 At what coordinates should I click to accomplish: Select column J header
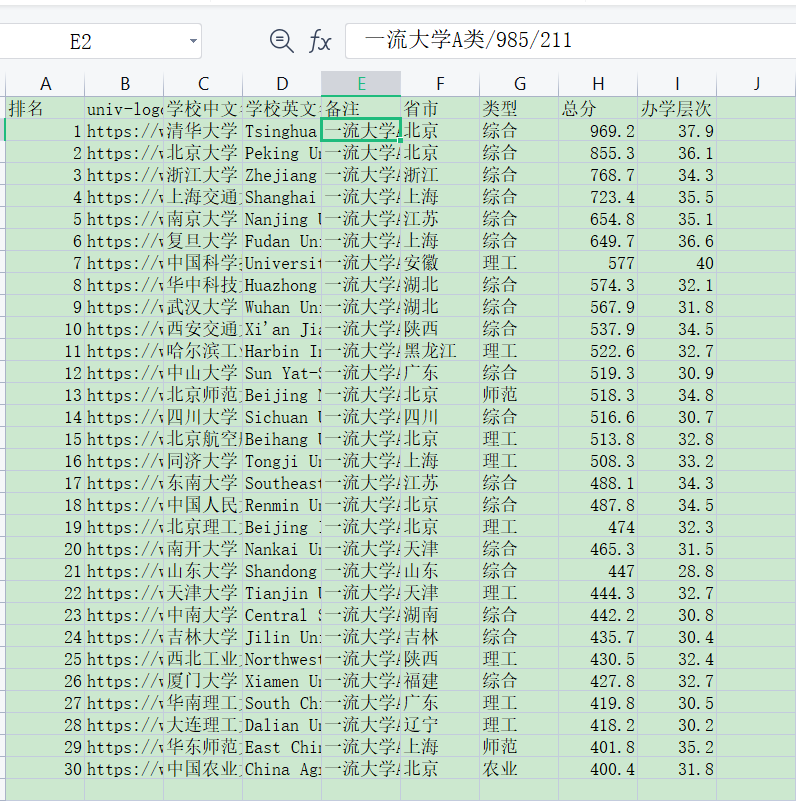(756, 84)
